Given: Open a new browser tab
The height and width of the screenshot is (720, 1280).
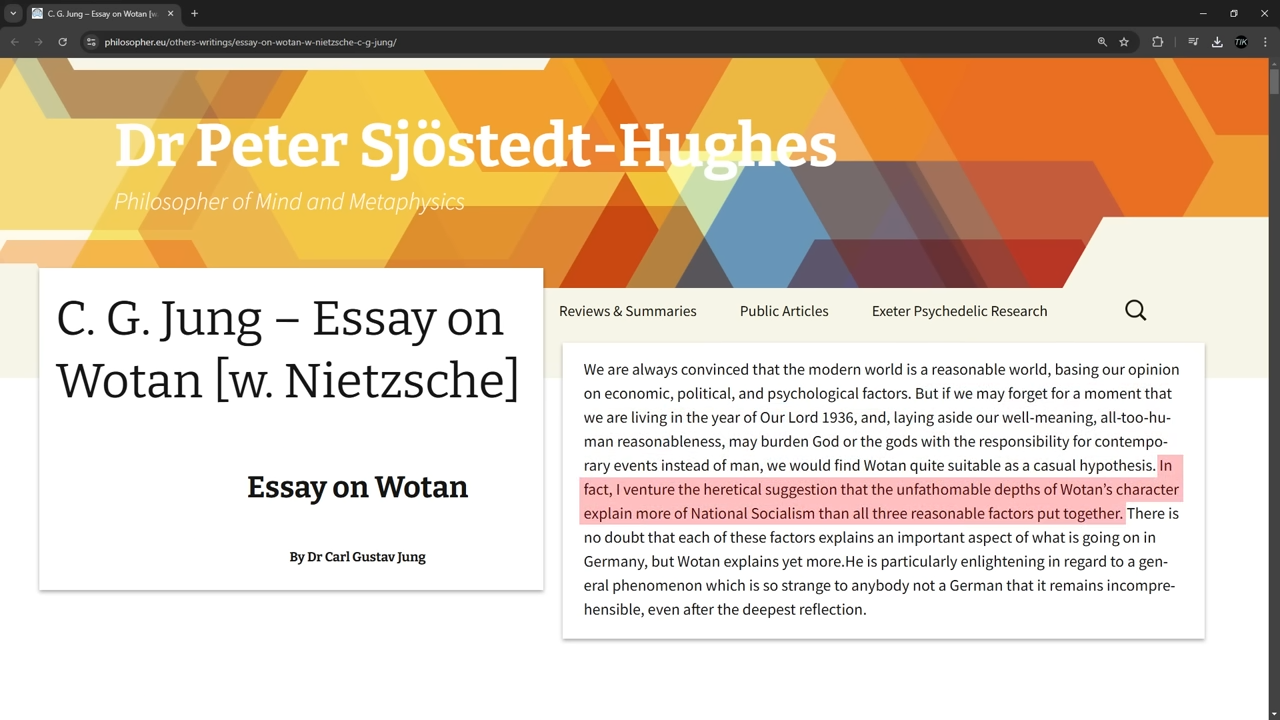Looking at the screenshot, I should pos(194,14).
